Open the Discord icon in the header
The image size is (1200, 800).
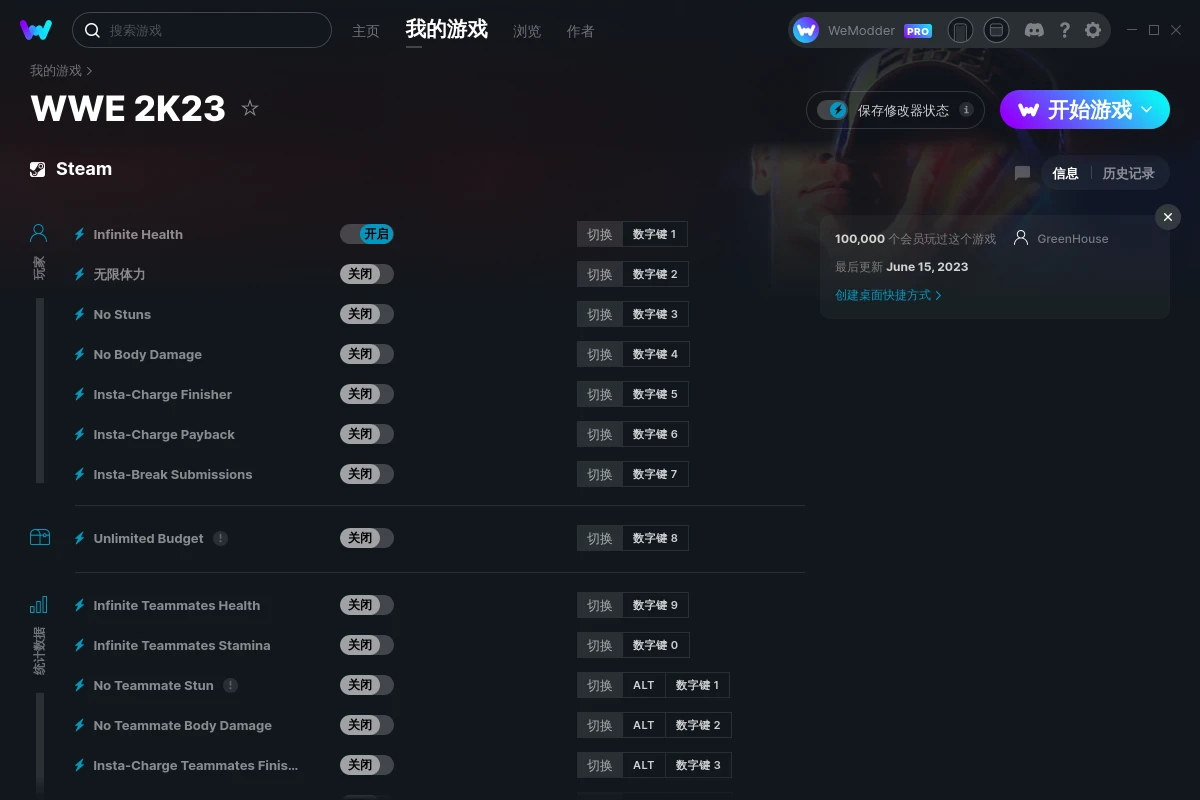1035,30
